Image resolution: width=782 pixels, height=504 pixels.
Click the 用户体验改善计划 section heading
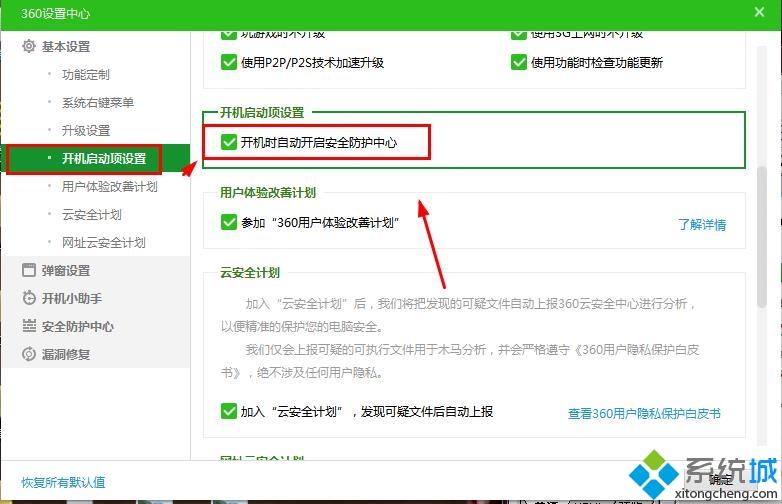268,192
